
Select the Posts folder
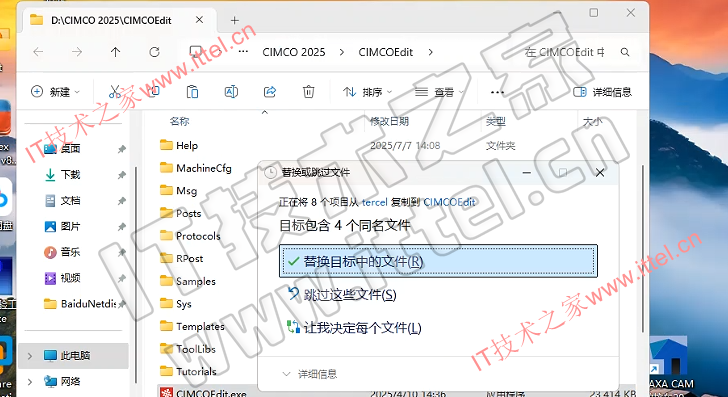coord(181,213)
